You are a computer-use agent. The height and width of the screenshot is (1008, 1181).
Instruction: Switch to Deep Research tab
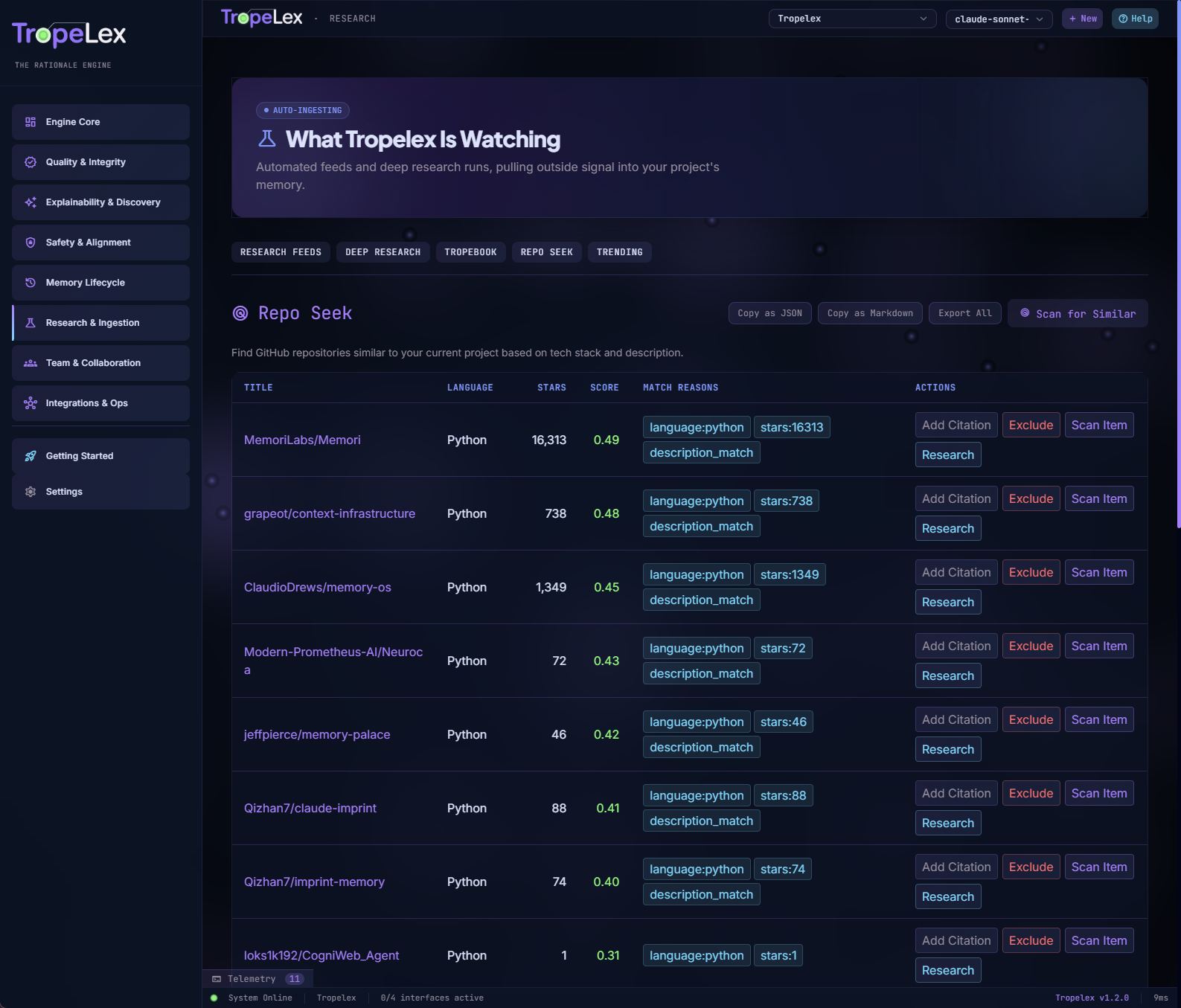click(383, 252)
